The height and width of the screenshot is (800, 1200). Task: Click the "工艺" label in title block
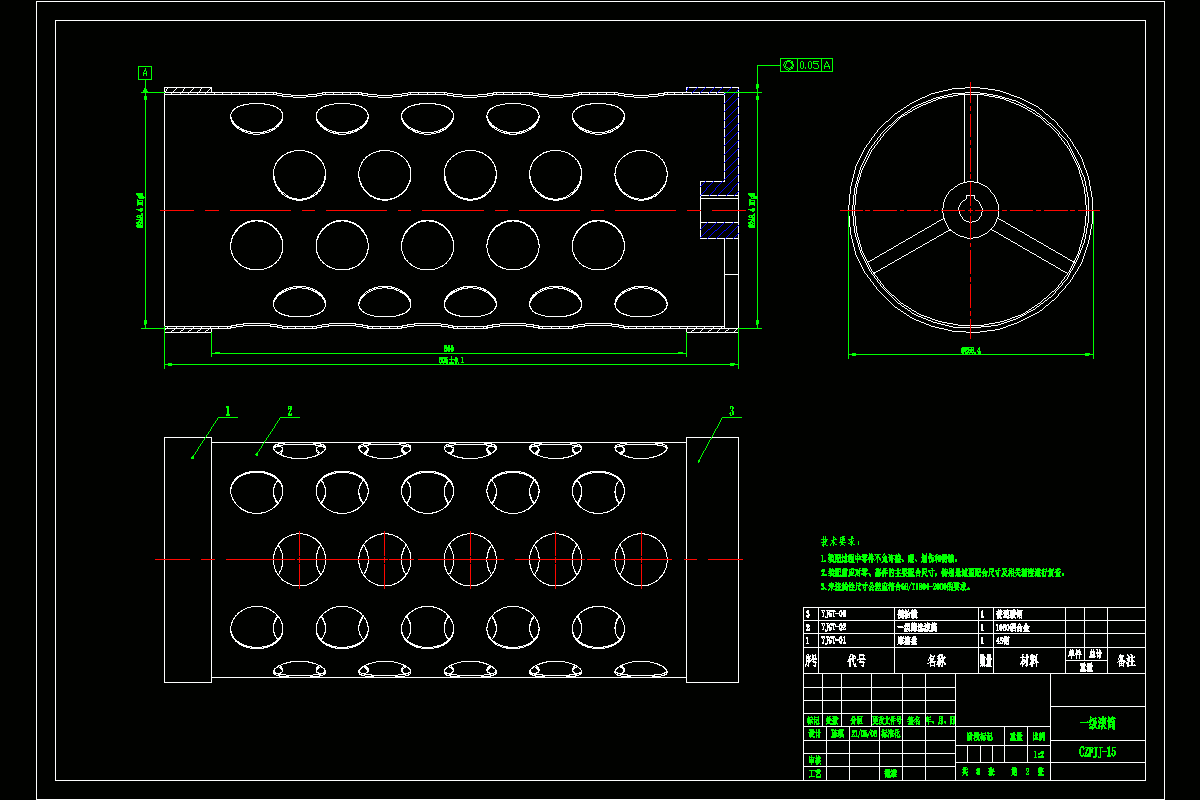[814, 774]
